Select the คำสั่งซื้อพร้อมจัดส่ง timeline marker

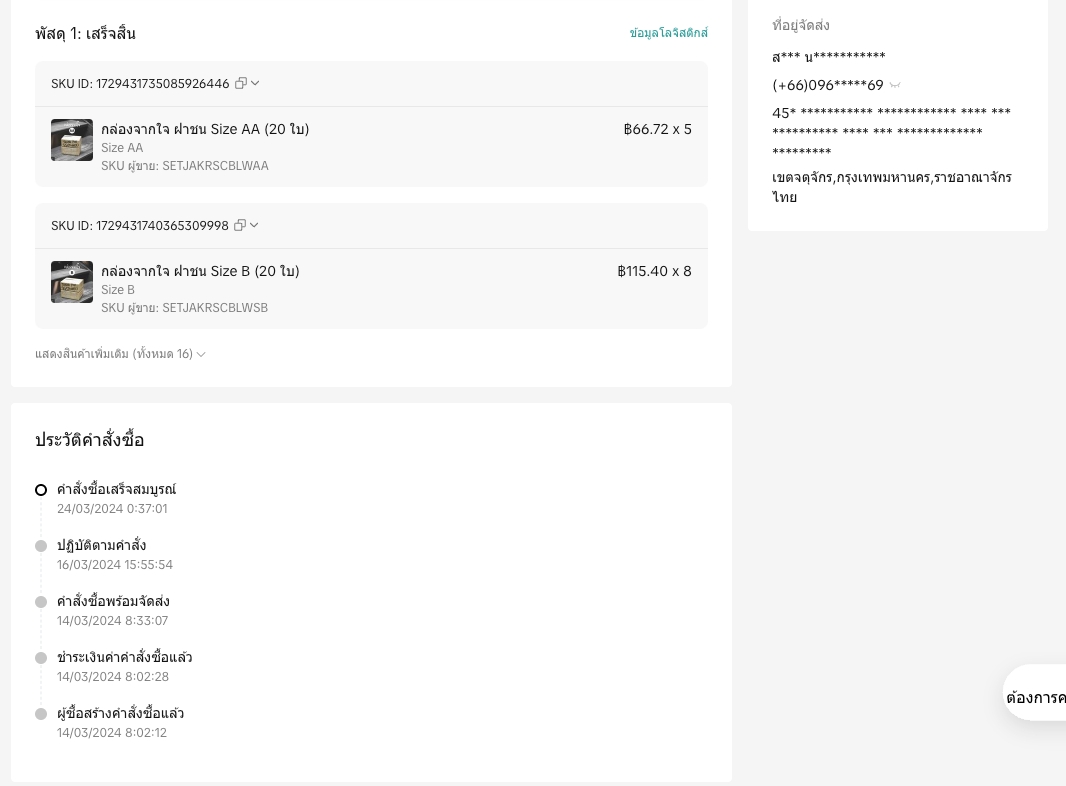tap(41, 602)
